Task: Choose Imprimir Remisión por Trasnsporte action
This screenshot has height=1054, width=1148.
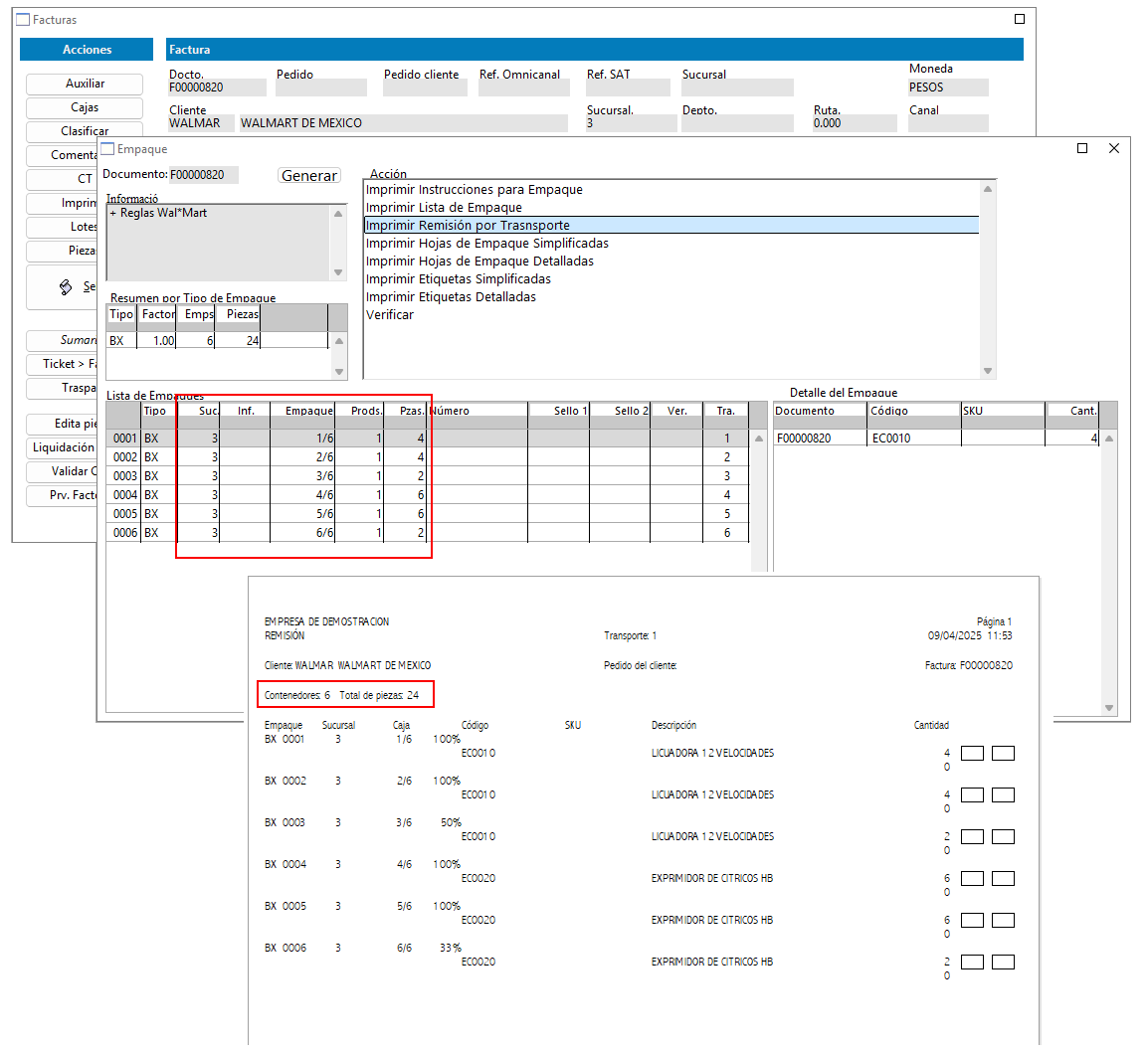Action: (x=671, y=226)
